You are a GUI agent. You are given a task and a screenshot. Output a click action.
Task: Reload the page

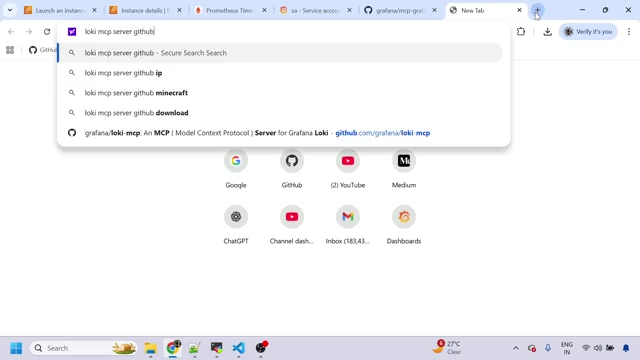pos(47,31)
